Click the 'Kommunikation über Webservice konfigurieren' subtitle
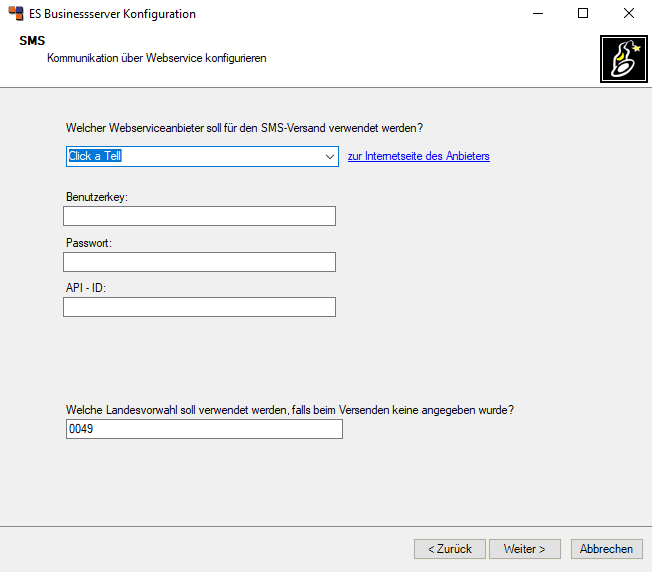652x572 pixels. tap(156, 58)
